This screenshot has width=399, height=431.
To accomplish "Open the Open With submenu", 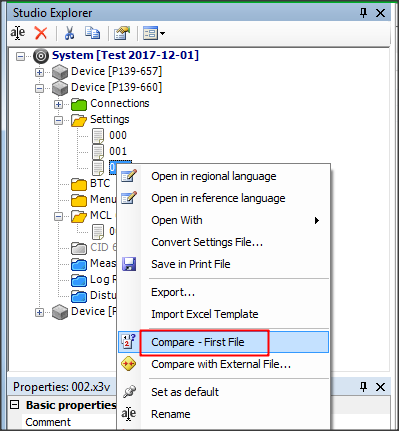I will [223, 220].
